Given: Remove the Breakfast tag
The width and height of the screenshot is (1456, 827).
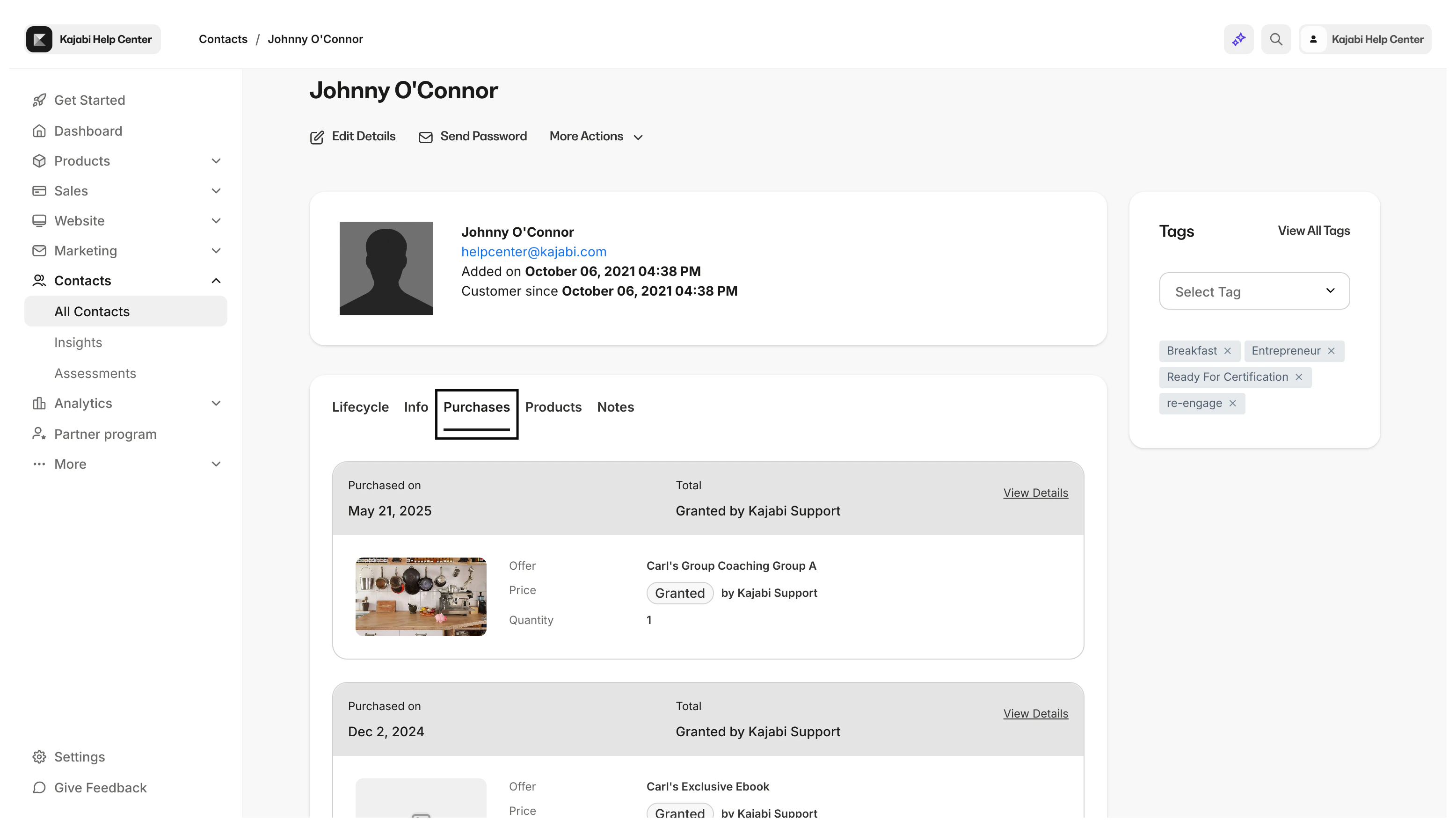Looking at the screenshot, I should pyautogui.click(x=1228, y=351).
